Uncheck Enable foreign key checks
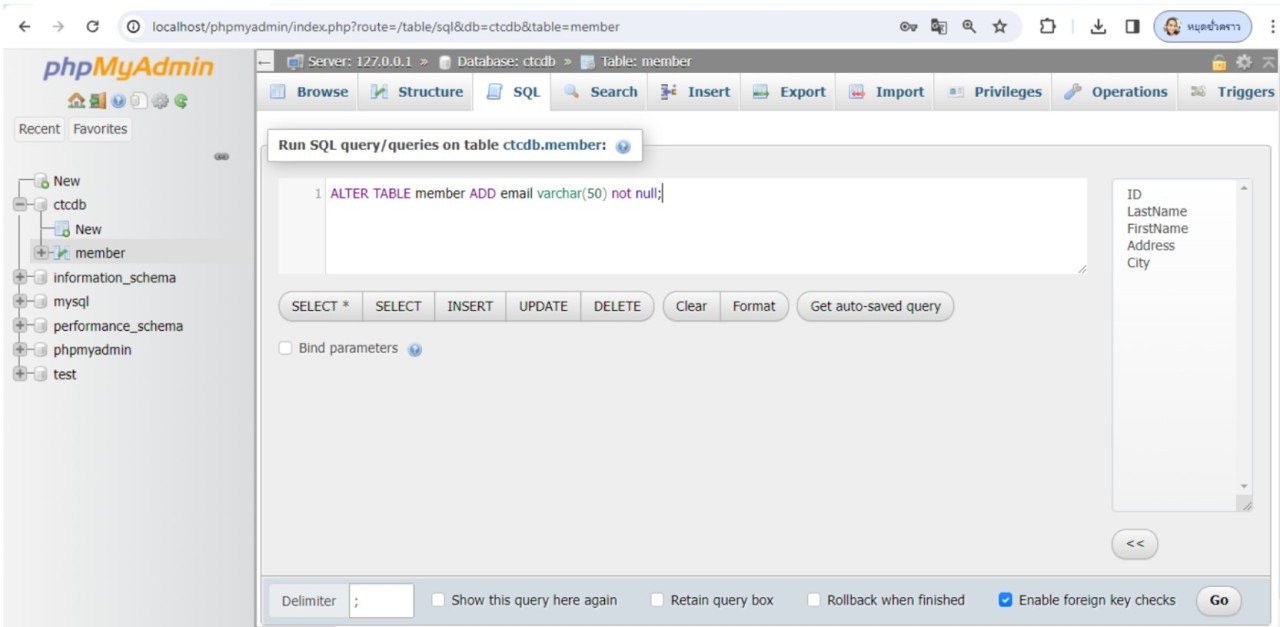This screenshot has width=1280, height=627. [1006, 600]
